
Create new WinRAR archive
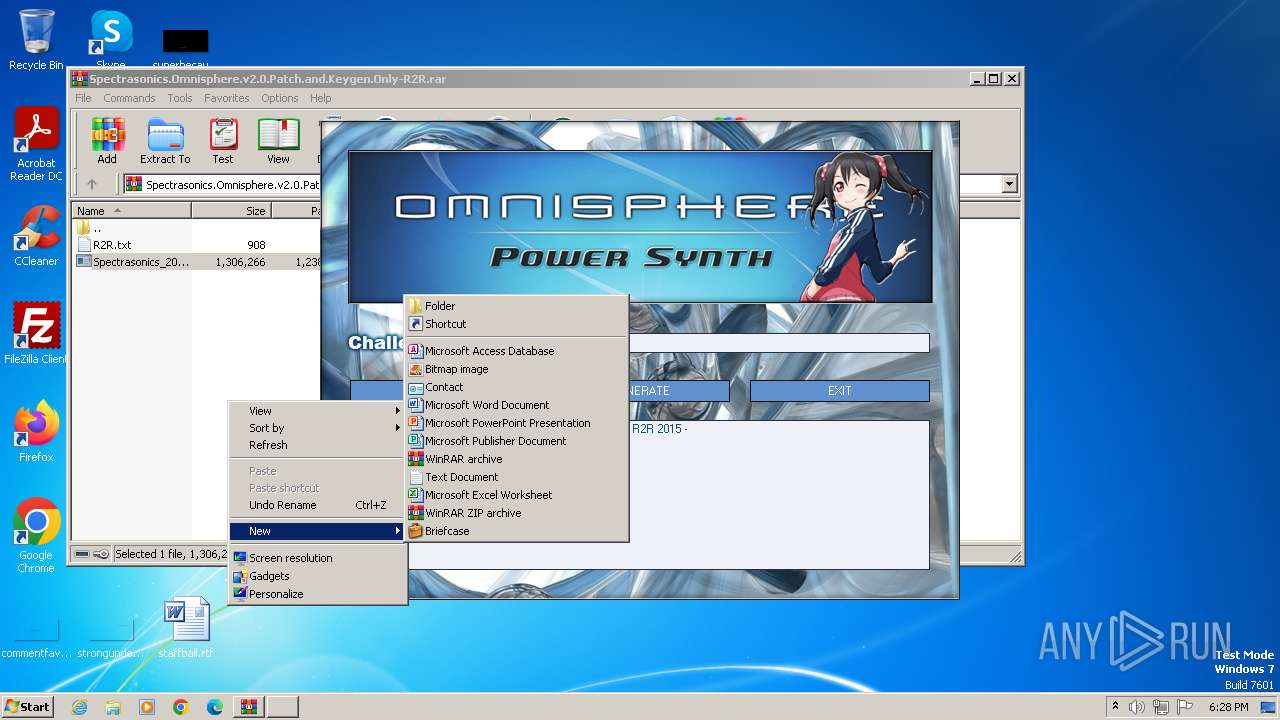[516, 459]
